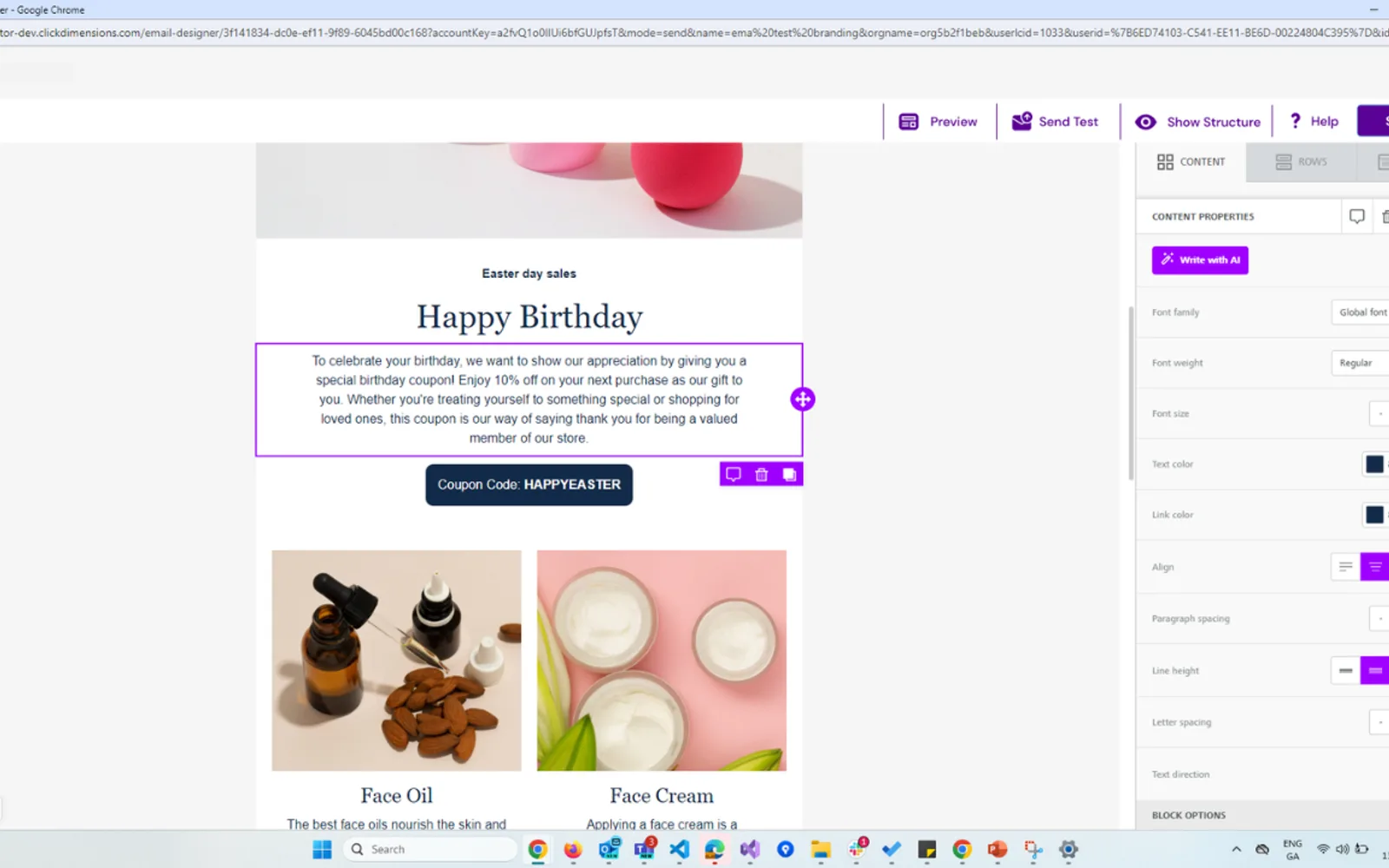Viewport: 1389px width, 868px height.
Task: Toggle Show Structure eye option
Action: 1197,122
